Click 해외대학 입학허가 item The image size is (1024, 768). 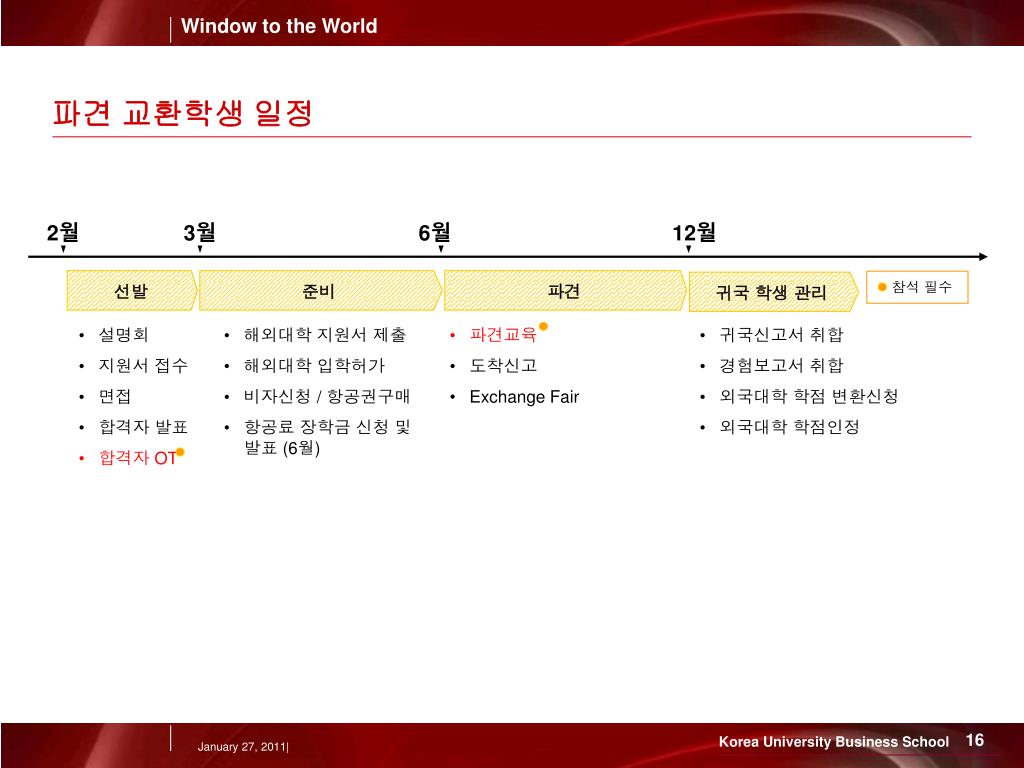pos(315,366)
